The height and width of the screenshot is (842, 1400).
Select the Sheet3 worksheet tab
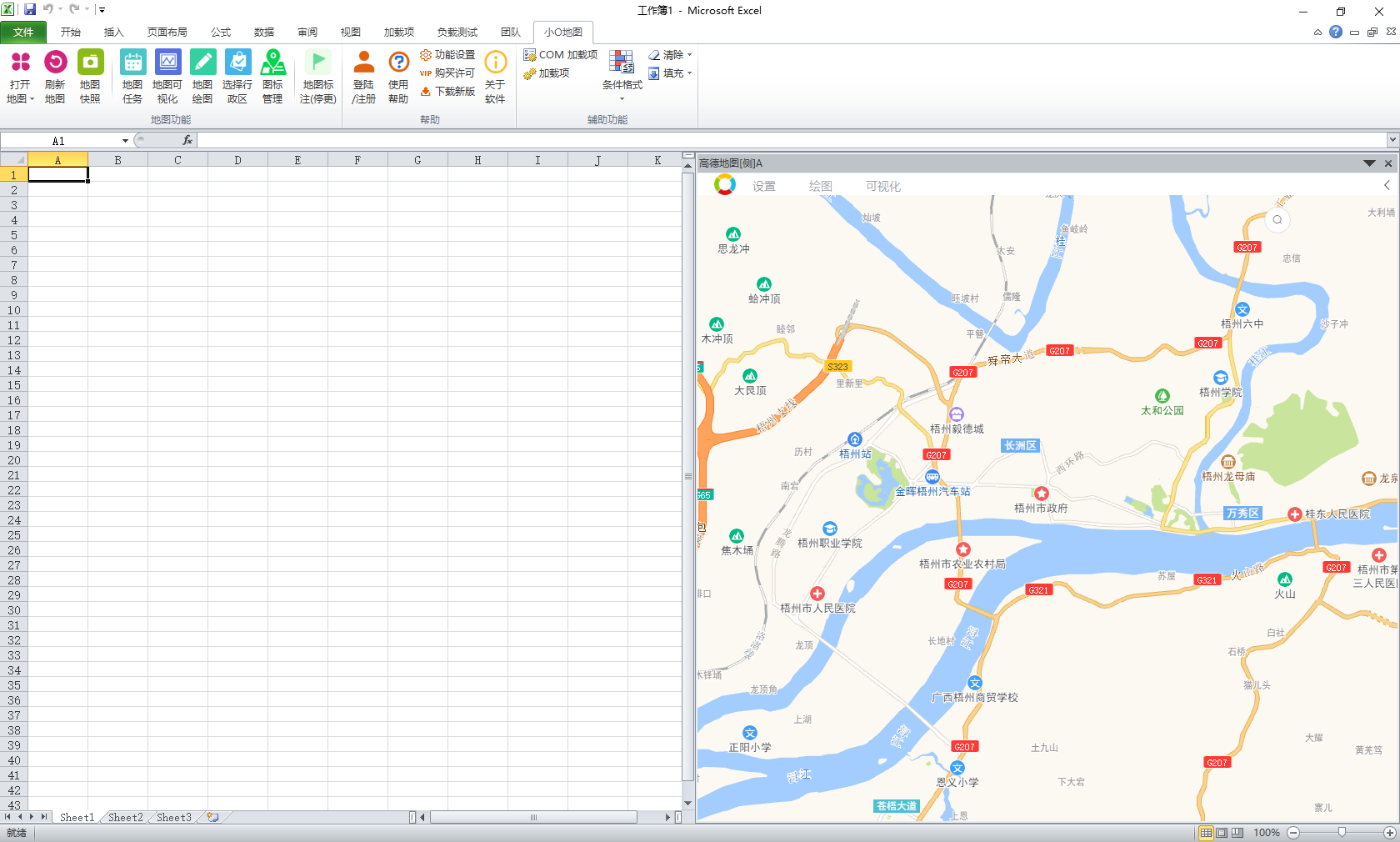pos(173,817)
